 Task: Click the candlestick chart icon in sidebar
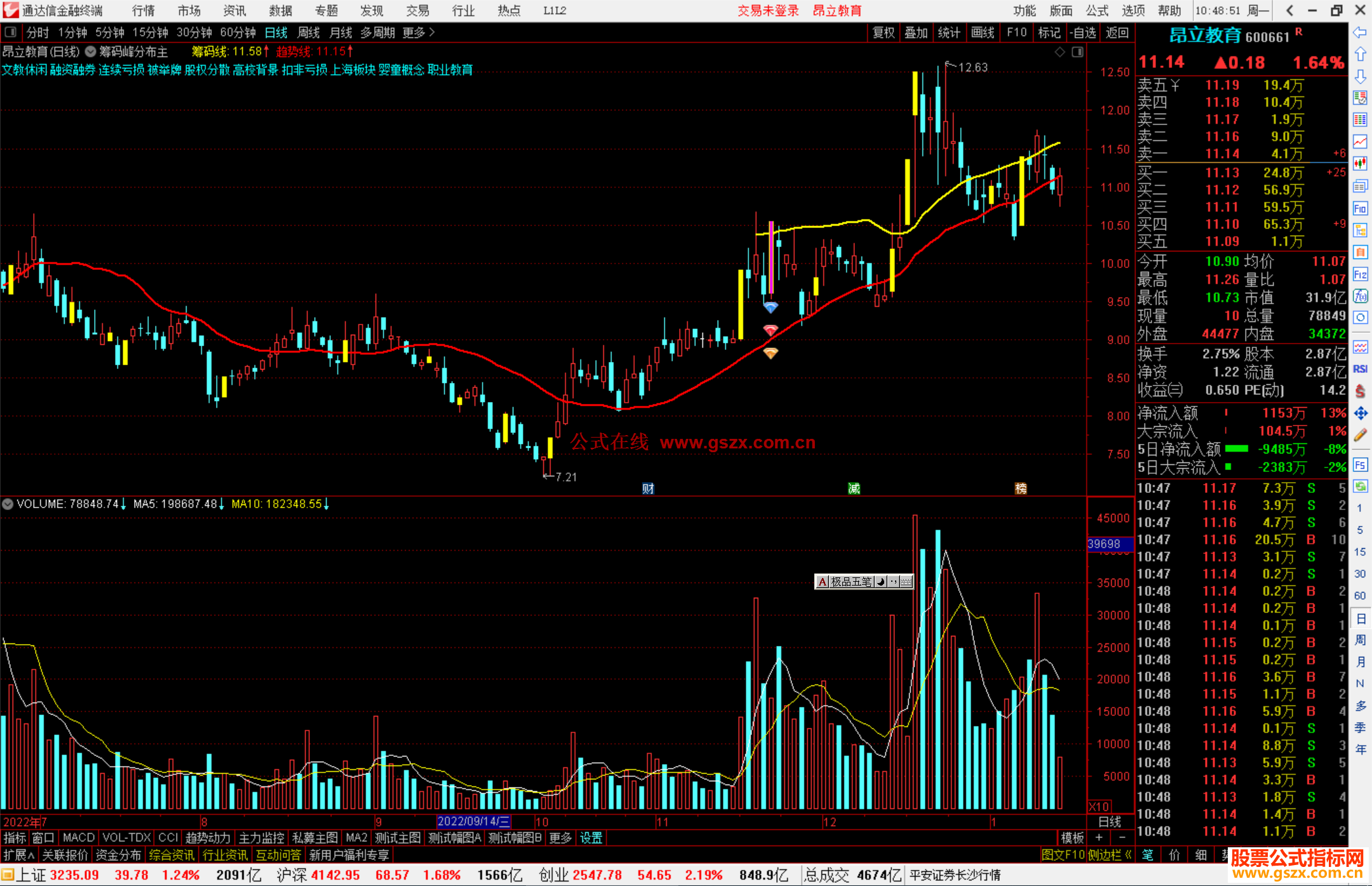(1360, 163)
